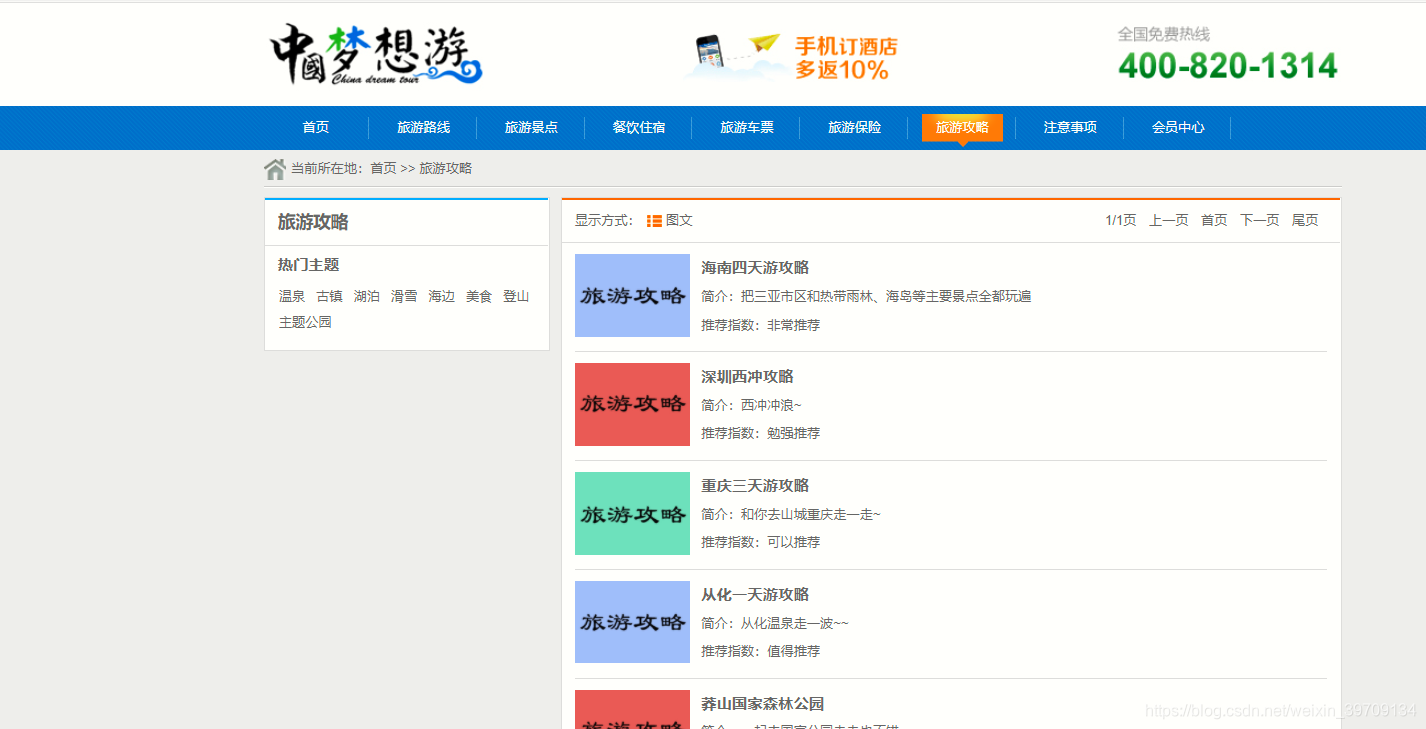Open the 深圳西冲攻略 article title

747,377
